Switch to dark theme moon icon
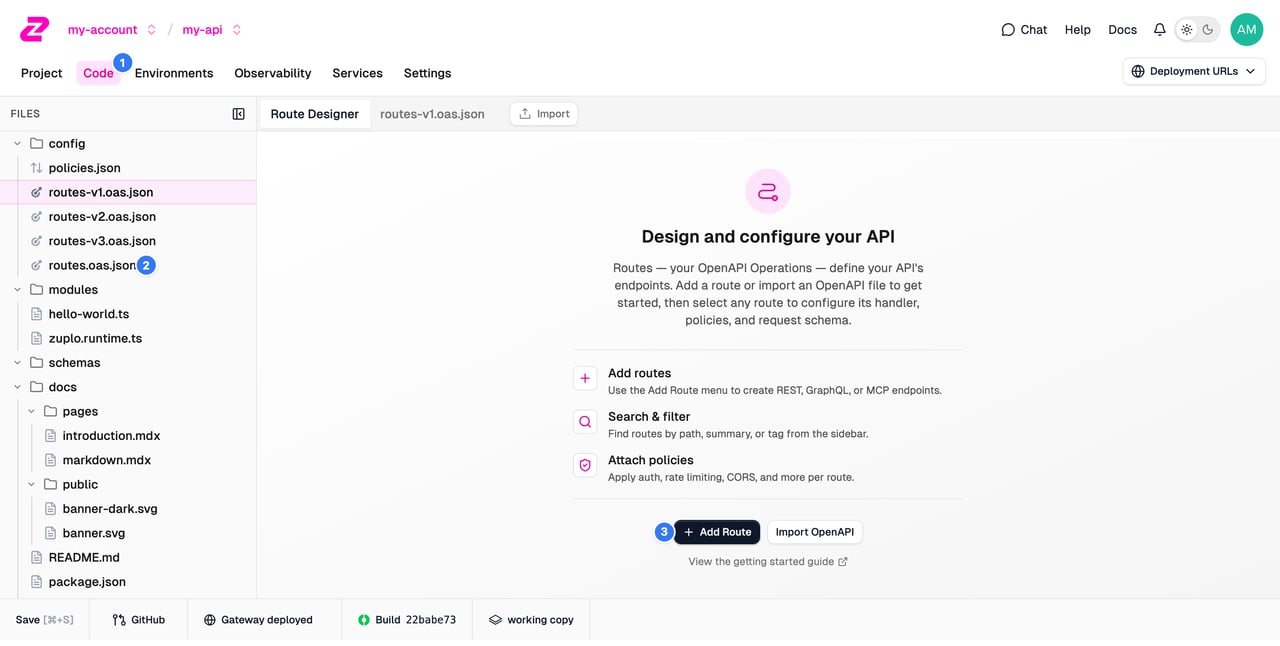This screenshot has width=1280, height=646. pos(1208,30)
